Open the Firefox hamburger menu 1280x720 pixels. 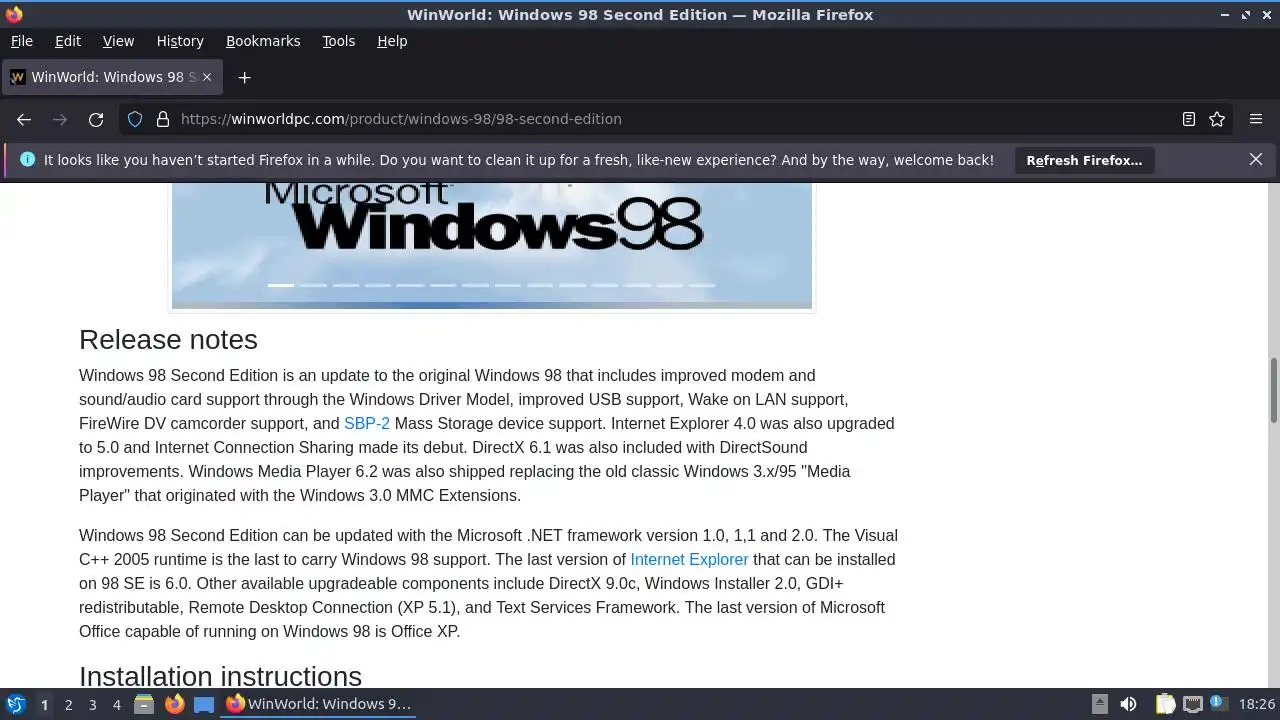[1256, 119]
